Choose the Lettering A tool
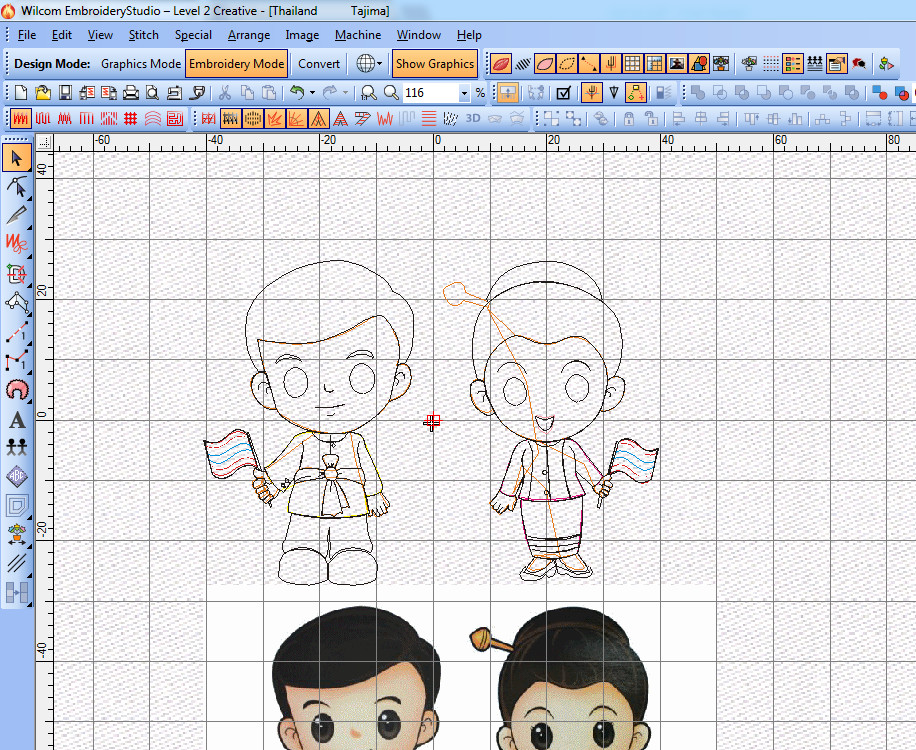This screenshot has height=750, width=916. click(17, 419)
